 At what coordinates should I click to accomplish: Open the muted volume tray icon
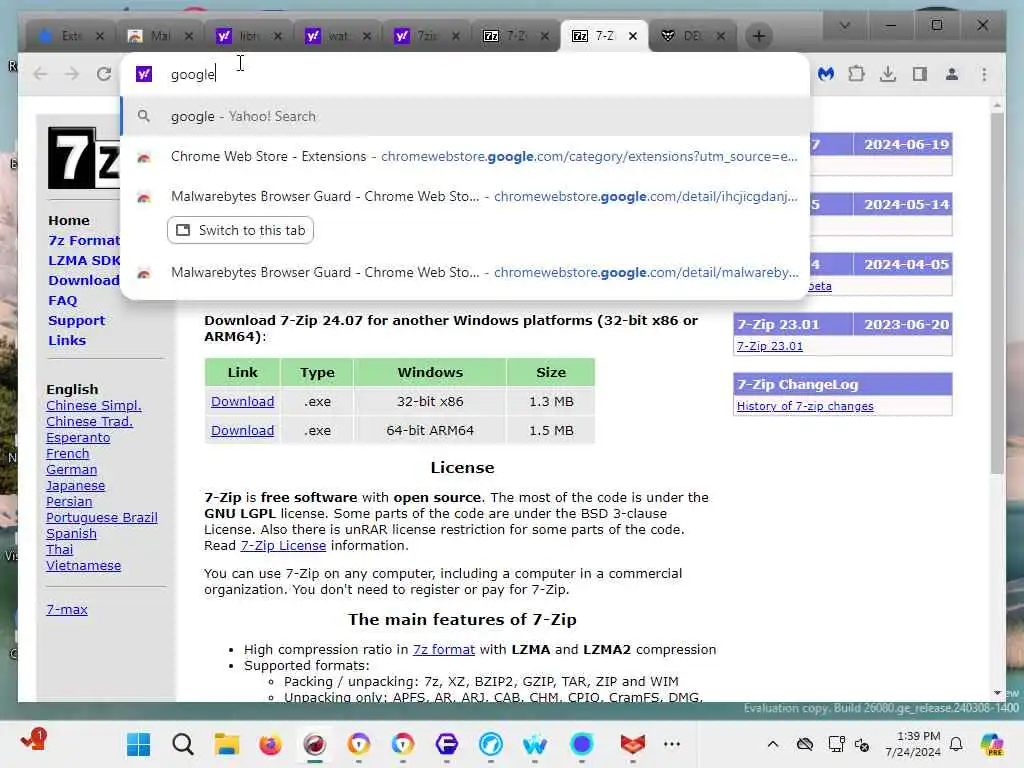pyautogui.click(x=862, y=744)
